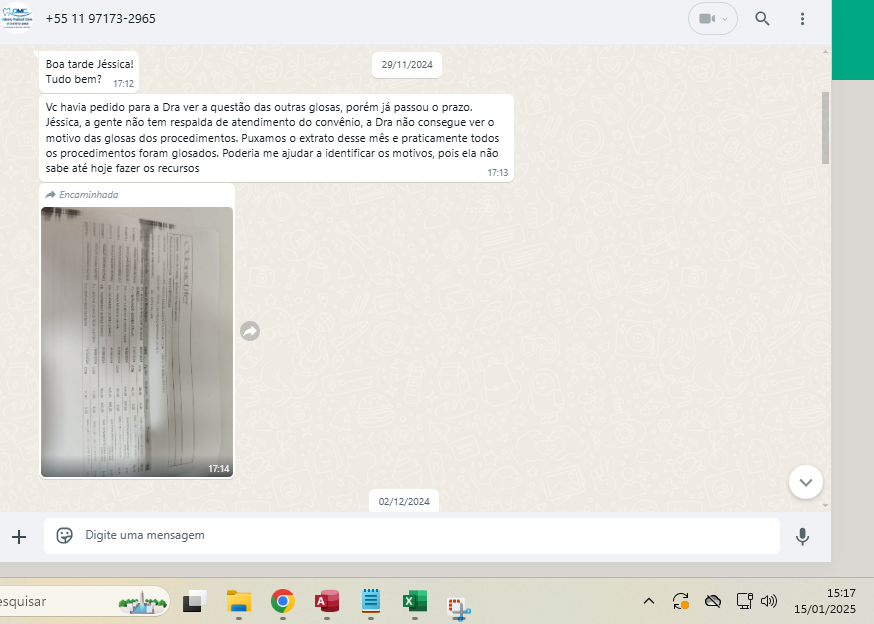The width and height of the screenshot is (874, 624).
Task: Click the taskbar search box
Action: [x=84, y=602]
